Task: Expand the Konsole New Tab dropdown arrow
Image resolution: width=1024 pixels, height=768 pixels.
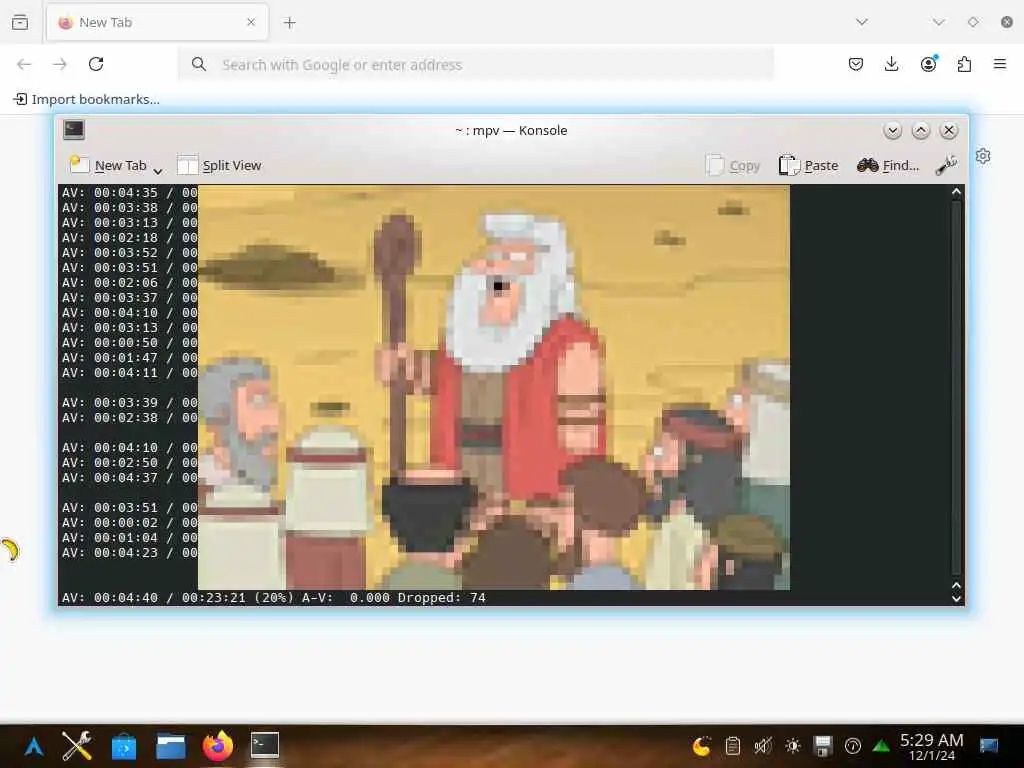Action: [x=157, y=170]
